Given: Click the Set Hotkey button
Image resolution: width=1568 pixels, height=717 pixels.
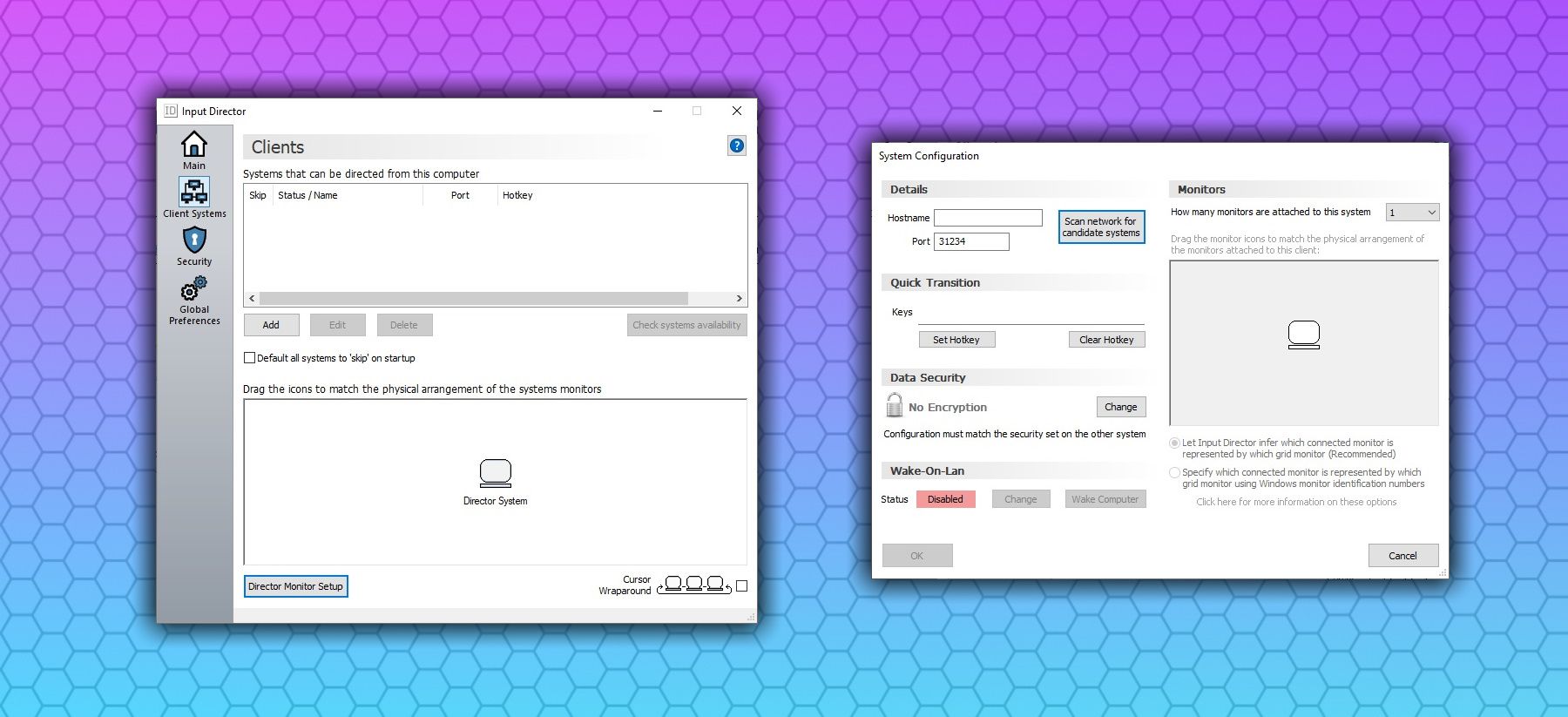Looking at the screenshot, I should point(956,340).
